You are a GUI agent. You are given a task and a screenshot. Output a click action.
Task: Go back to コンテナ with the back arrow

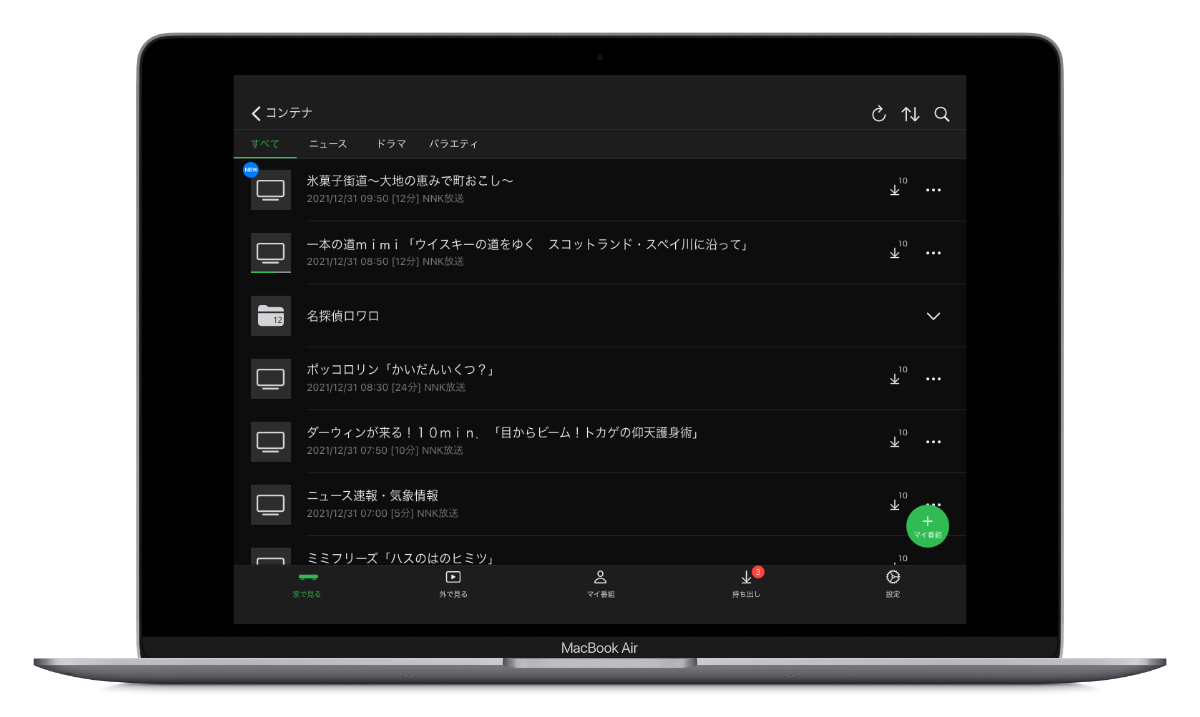pos(256,113)
